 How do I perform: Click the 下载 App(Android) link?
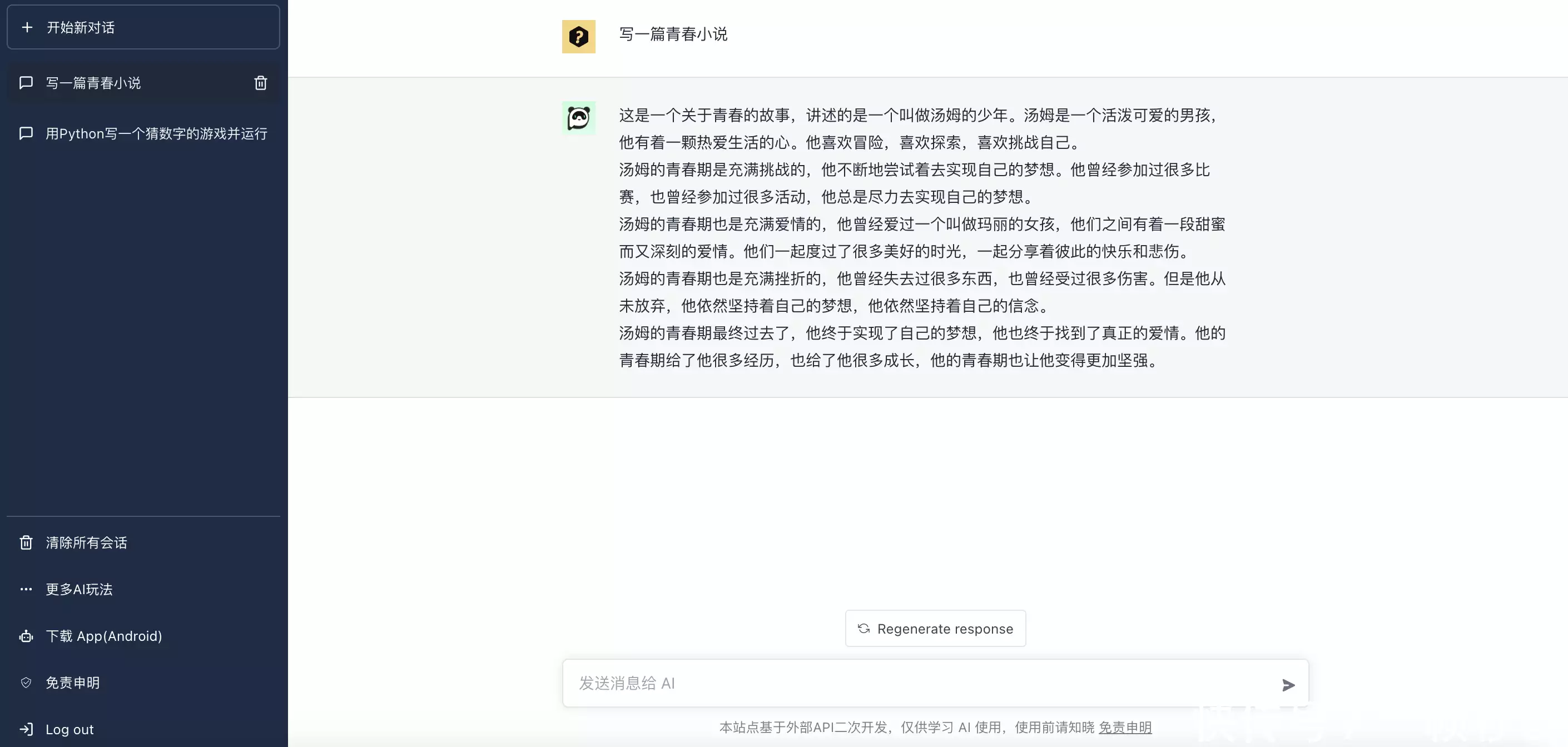(103, 636)
